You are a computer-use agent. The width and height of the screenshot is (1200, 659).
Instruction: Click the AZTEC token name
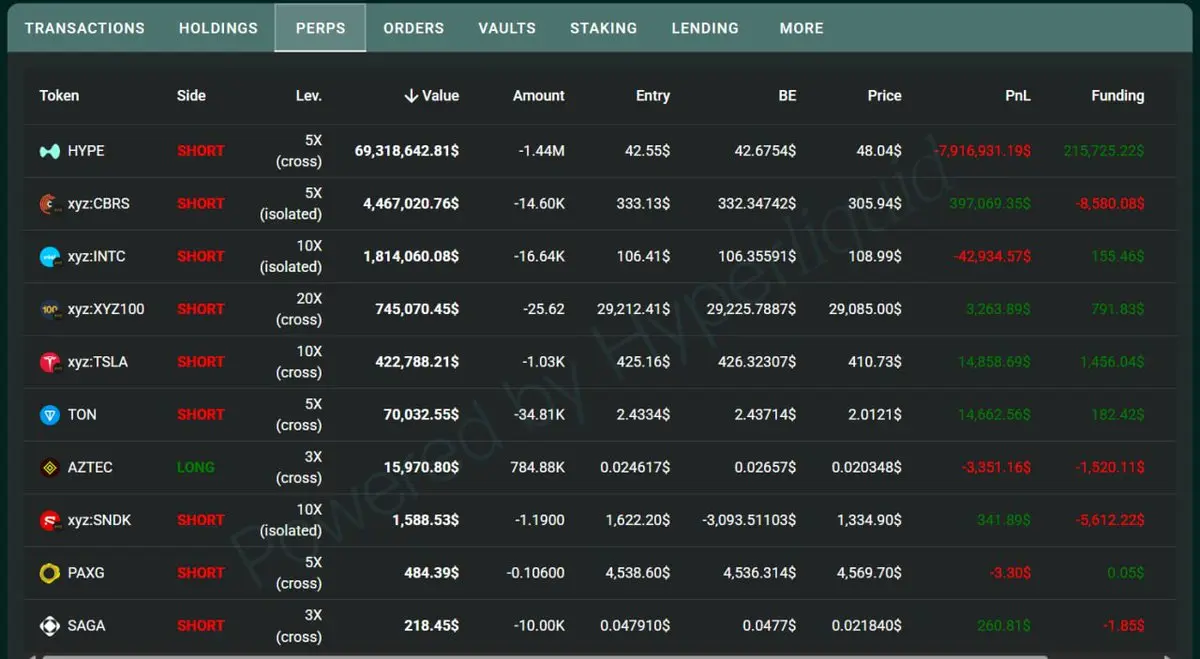click(x=90, y=467)
